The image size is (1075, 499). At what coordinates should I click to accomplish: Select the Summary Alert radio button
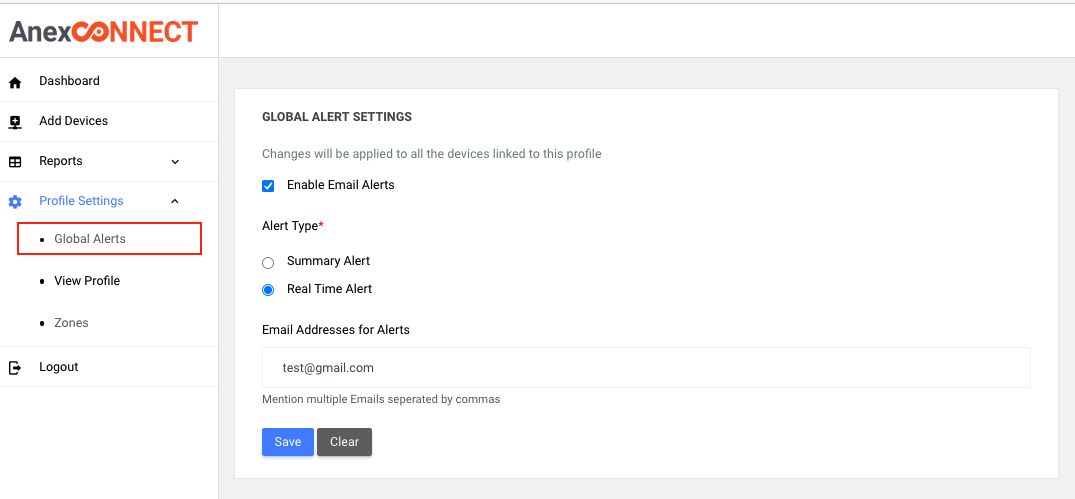[x=268, y=262]
